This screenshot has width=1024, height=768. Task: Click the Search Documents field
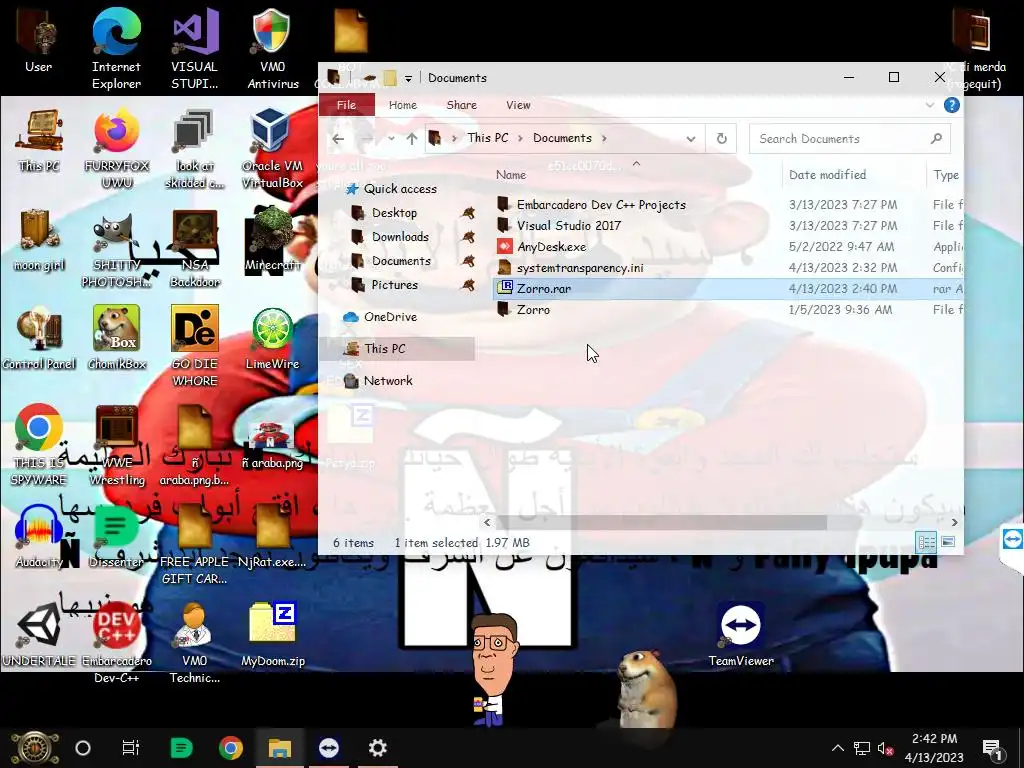pyautogui.click(x=849, y=138)
